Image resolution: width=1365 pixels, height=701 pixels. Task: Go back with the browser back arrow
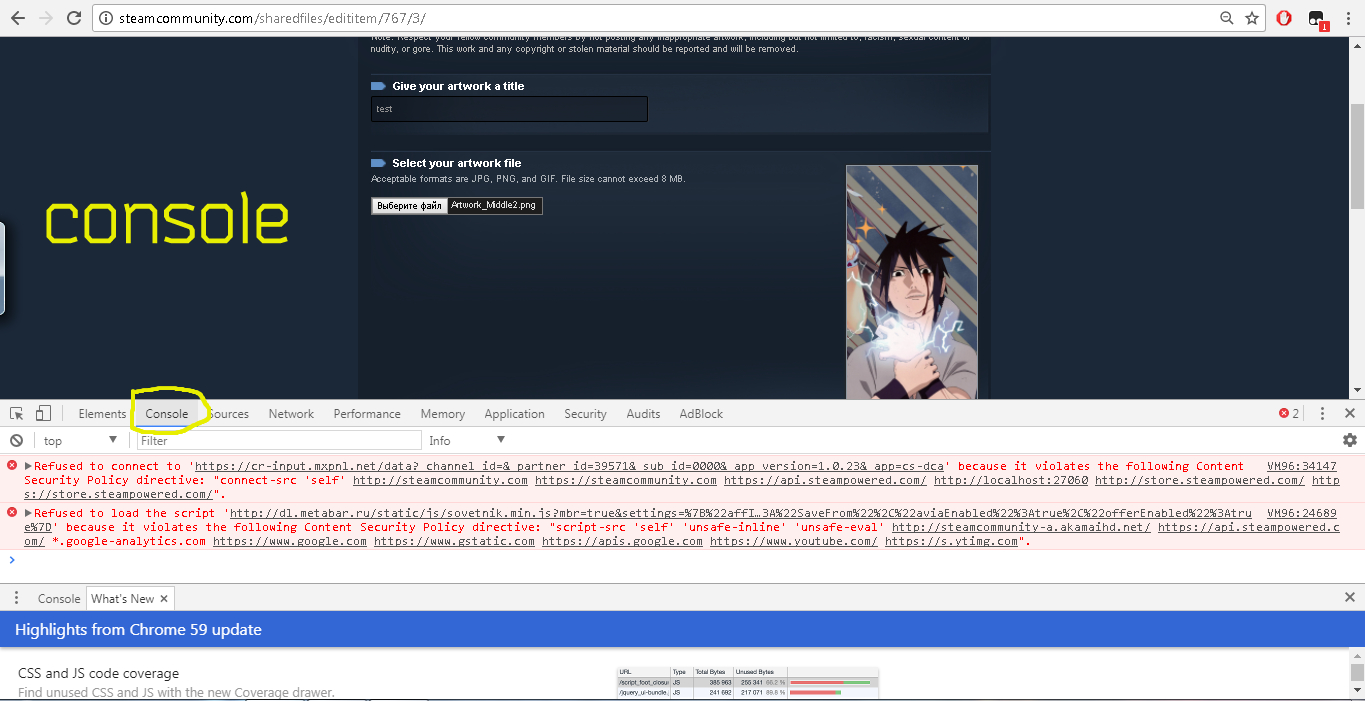pyautogui.click(x=17, y=18)
